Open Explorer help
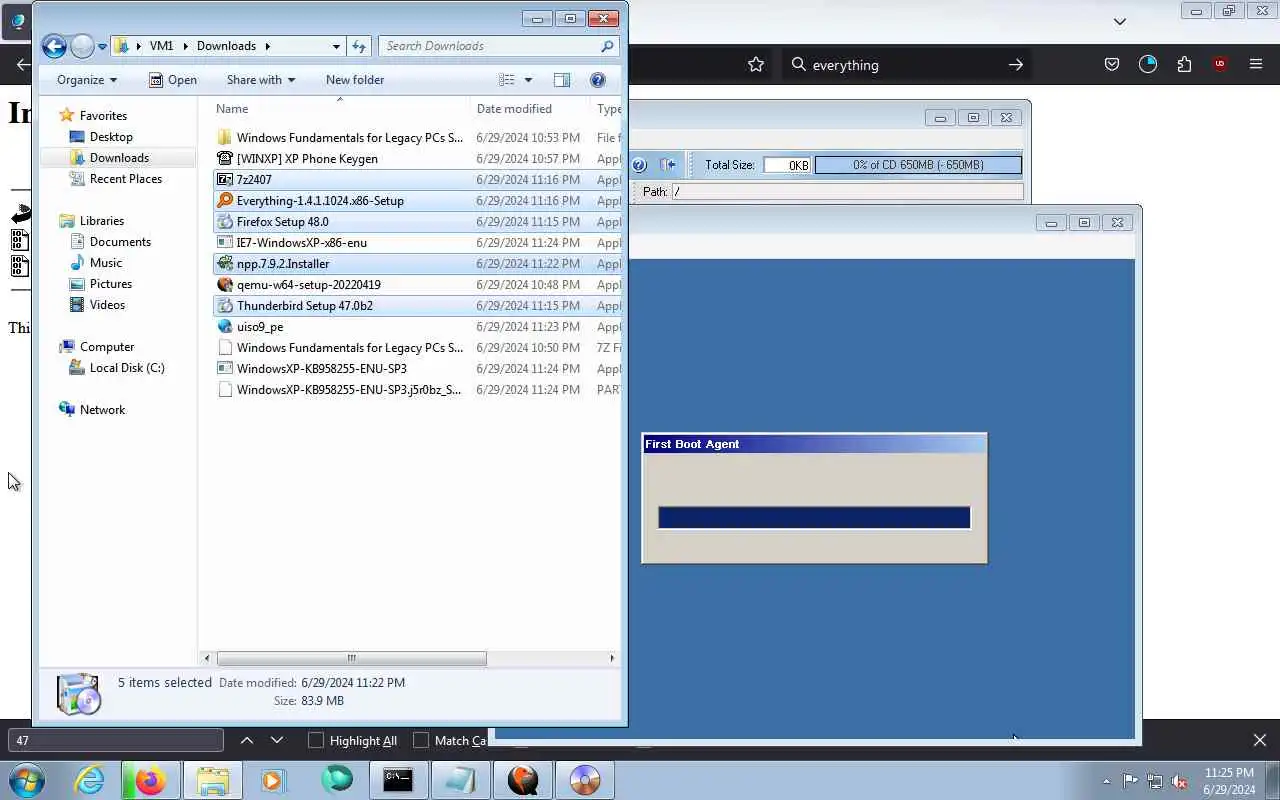 pos(598,80)
